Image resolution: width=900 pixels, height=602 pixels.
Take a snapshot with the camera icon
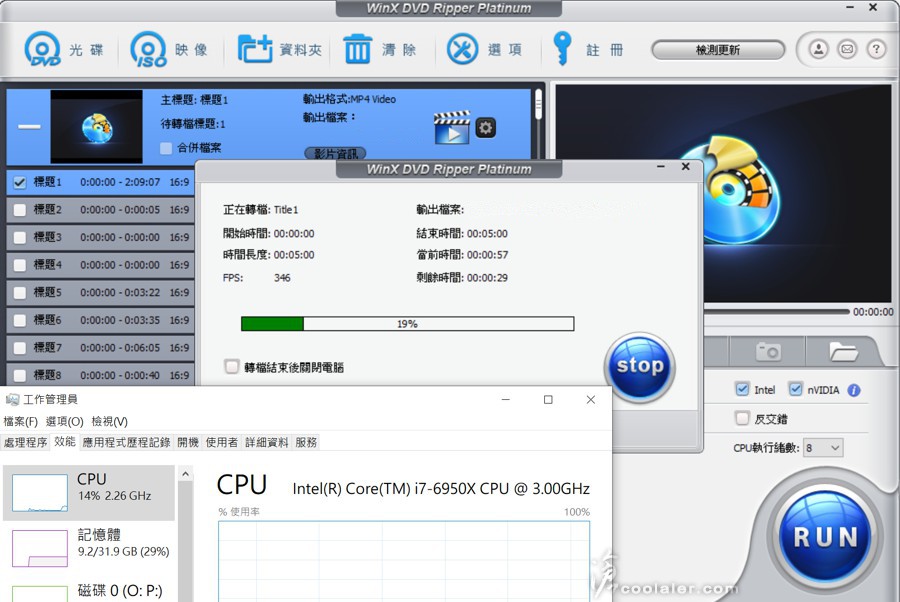pyautogui.click(x=767, y=351)
